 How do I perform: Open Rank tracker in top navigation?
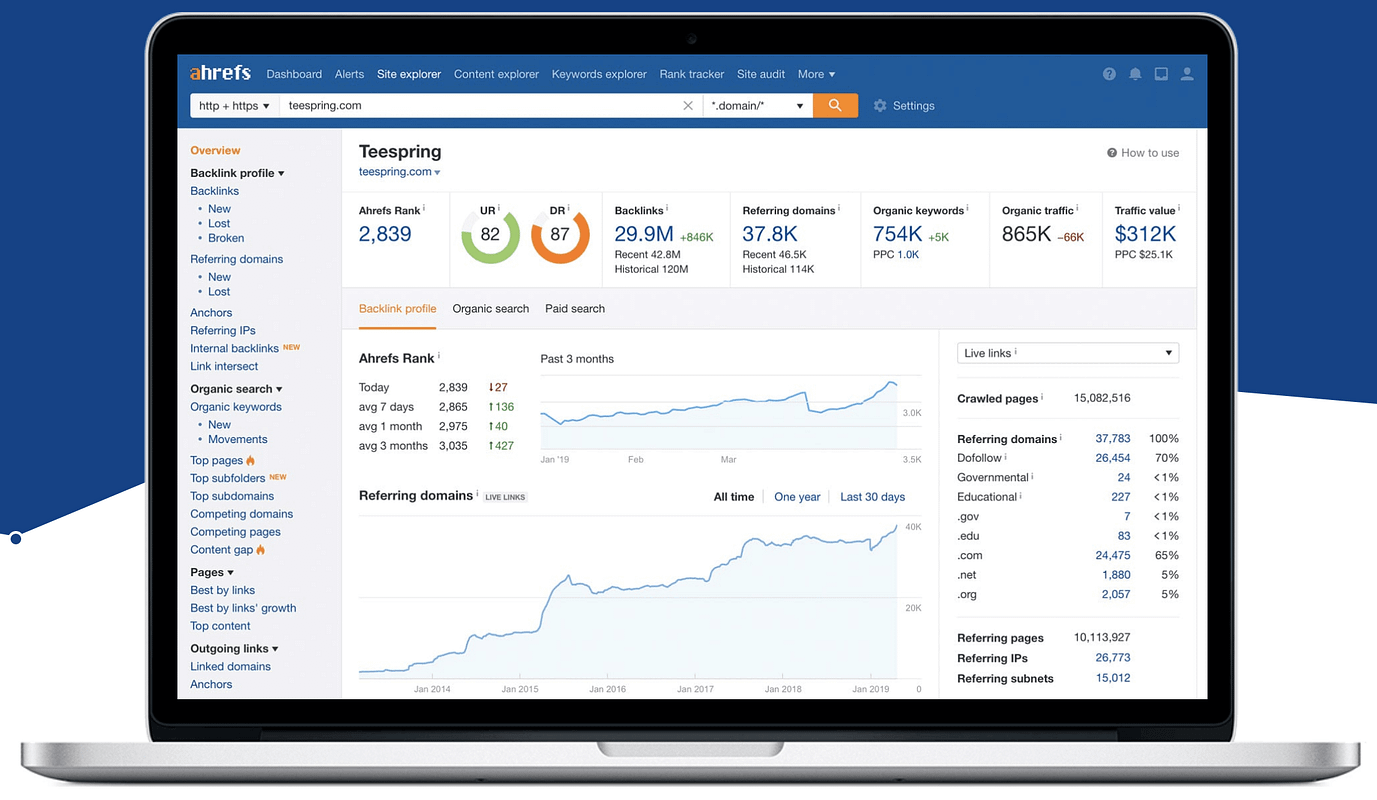click(x=692, y=74)
